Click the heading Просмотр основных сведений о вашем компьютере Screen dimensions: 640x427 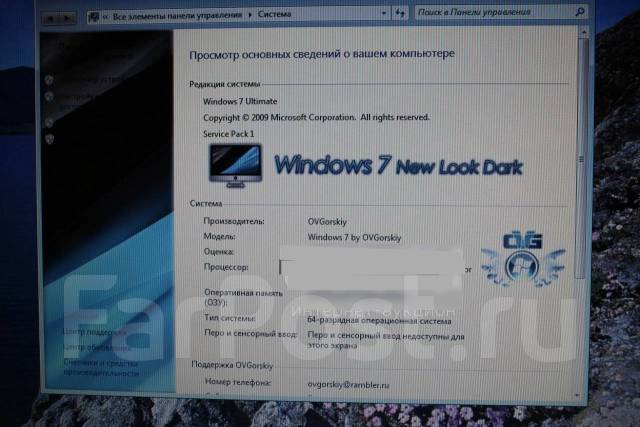tap(322, 54)
